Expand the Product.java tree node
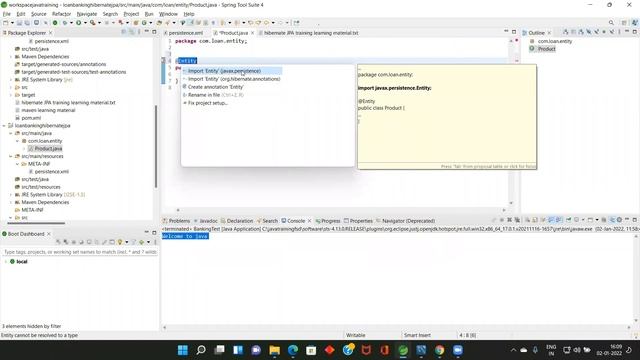 pyautogui.click(x=24, y=149)
